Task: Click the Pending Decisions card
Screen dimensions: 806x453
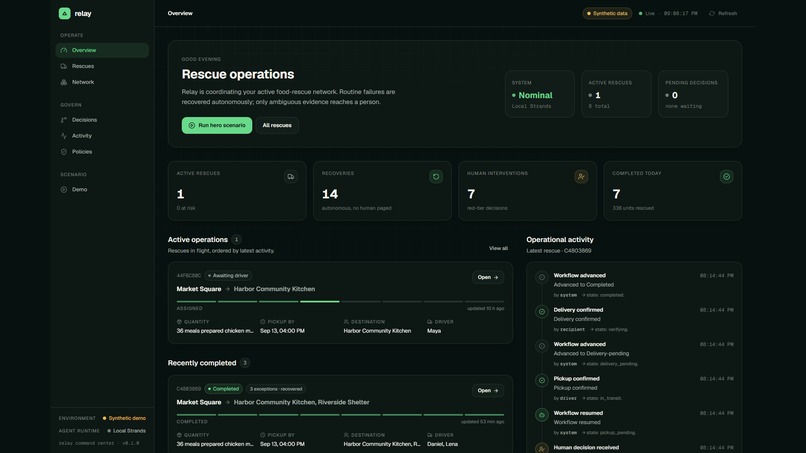Action: click(693, 94)
